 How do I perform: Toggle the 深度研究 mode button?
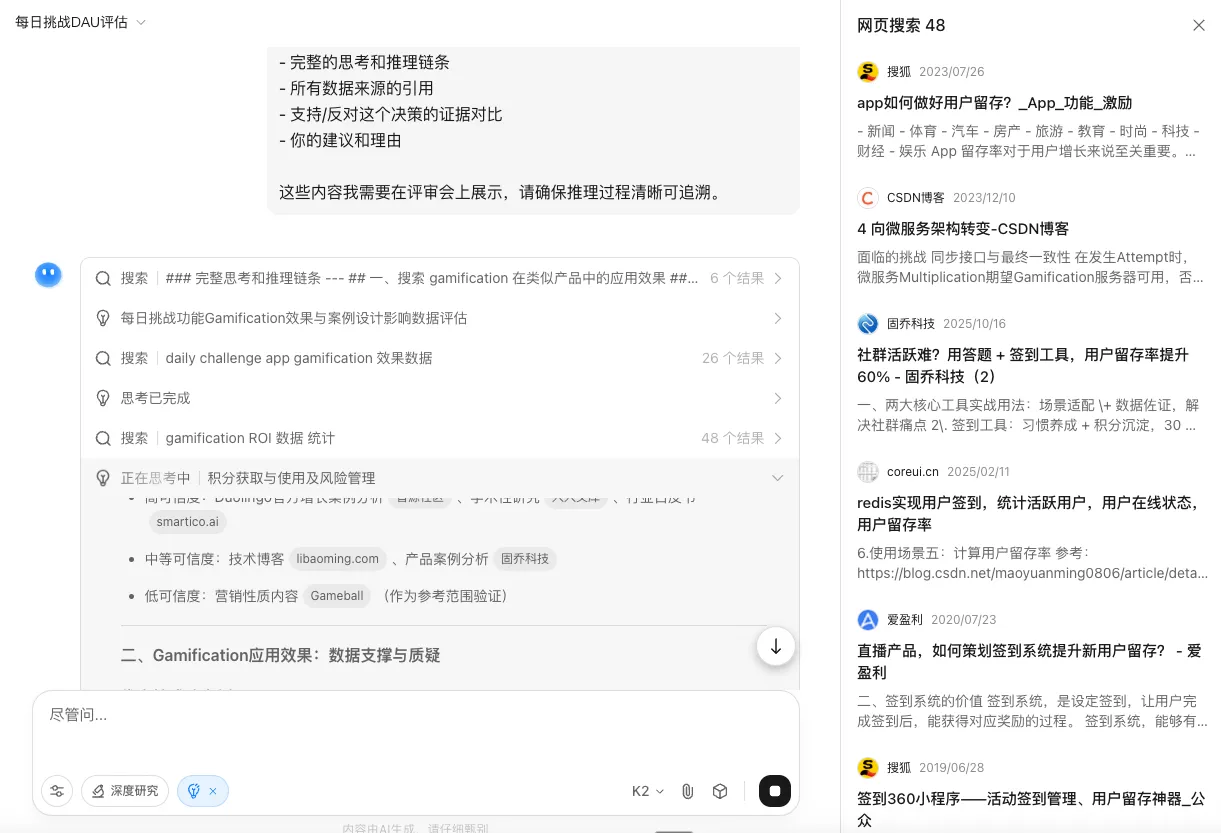pos(125,791)
